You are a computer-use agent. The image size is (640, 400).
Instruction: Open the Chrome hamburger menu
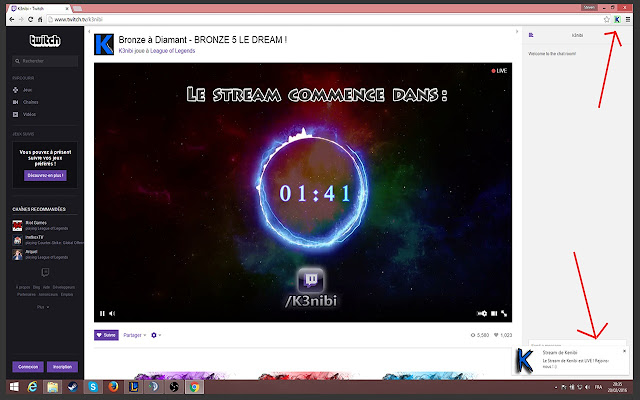(628, 19)
